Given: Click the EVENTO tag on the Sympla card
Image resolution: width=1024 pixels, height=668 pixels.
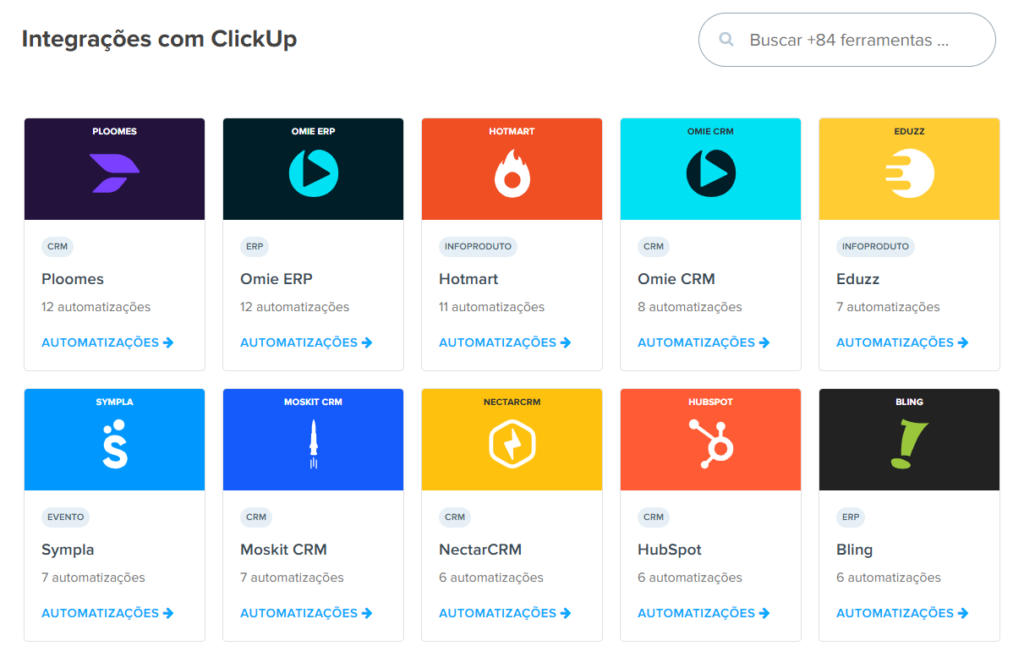Looking at the screenshot, I should [66, 517].
